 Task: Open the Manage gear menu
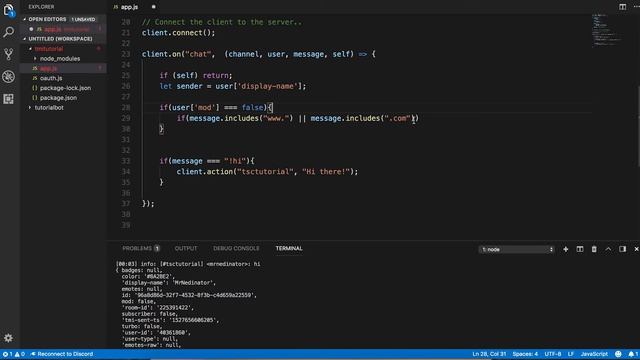point(8,338)
